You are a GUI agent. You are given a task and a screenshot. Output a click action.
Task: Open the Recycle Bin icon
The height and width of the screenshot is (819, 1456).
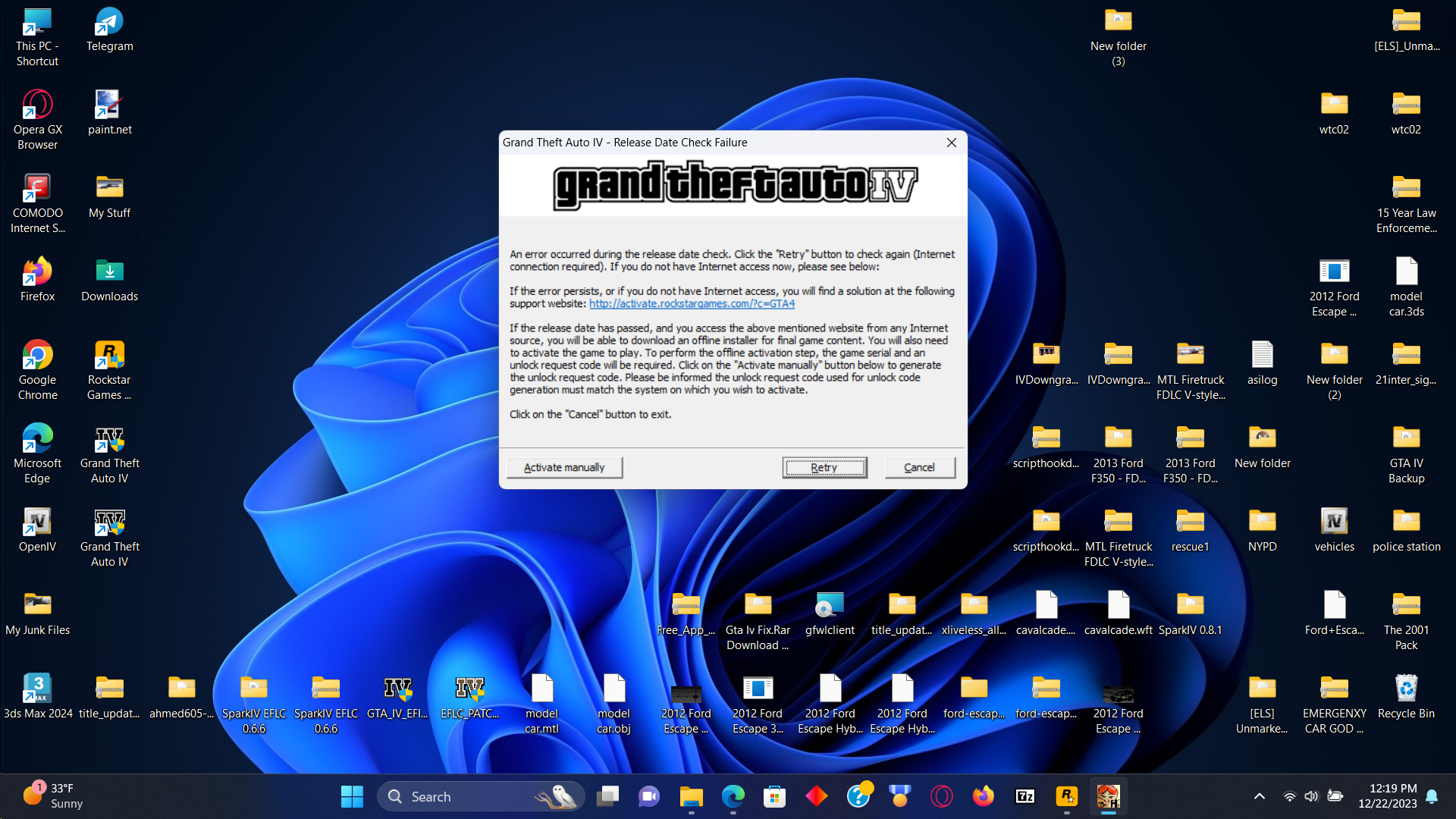(1406, 689)
